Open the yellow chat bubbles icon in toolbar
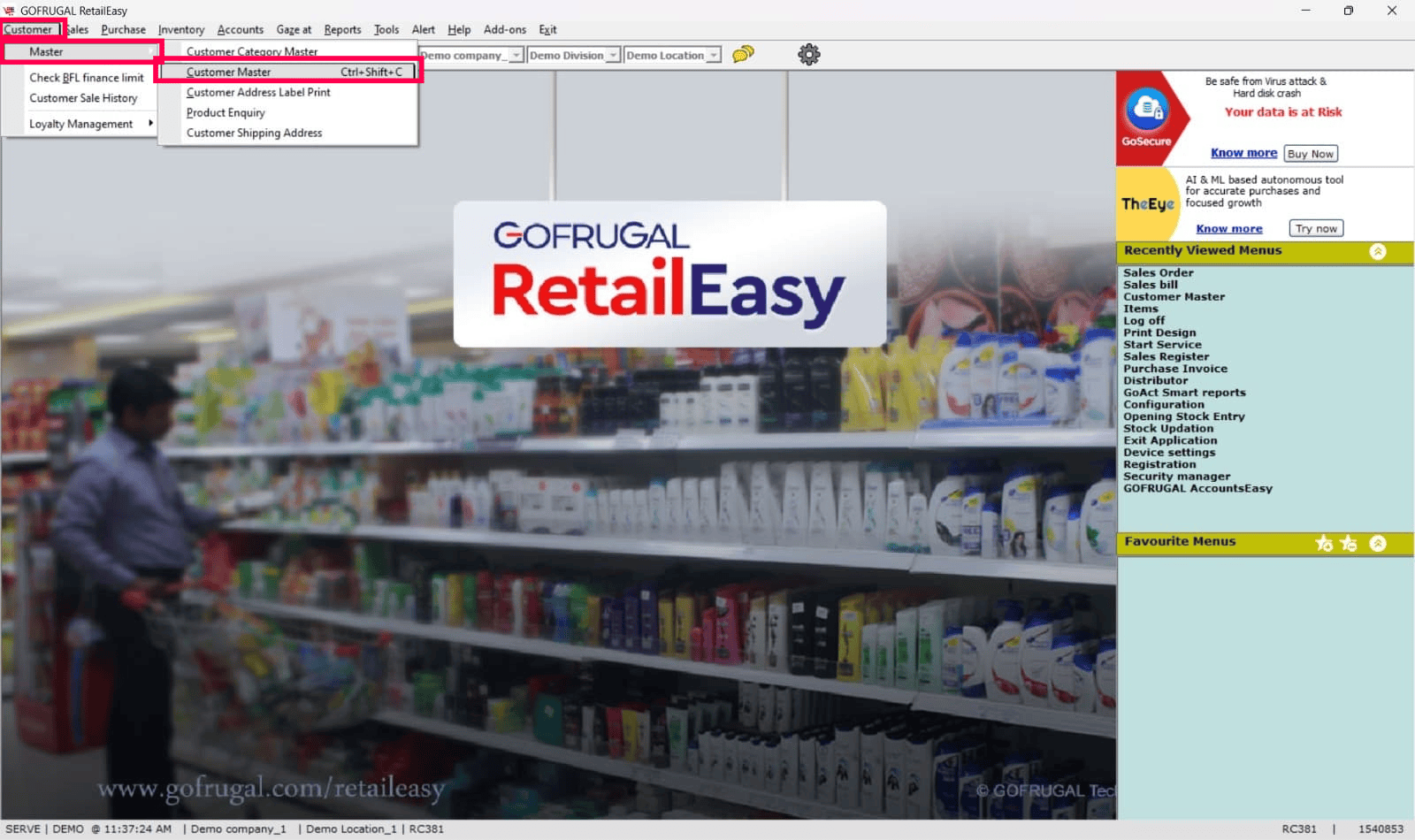 pyautogui.click(x=743, y=54)
